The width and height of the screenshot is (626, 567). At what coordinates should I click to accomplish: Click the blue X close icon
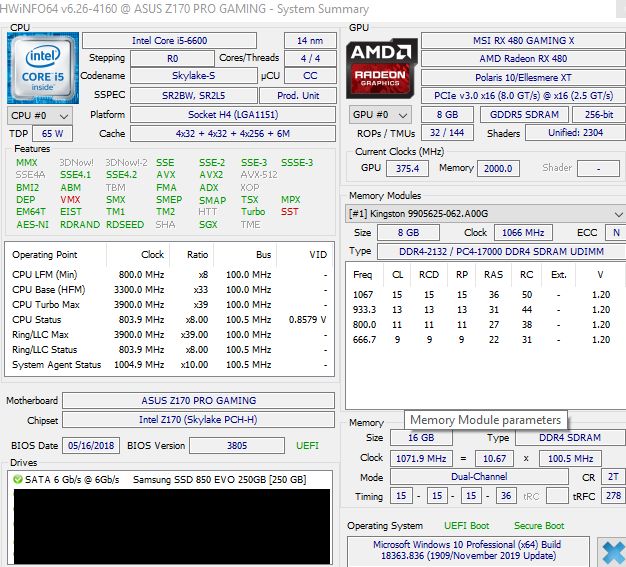613,553
